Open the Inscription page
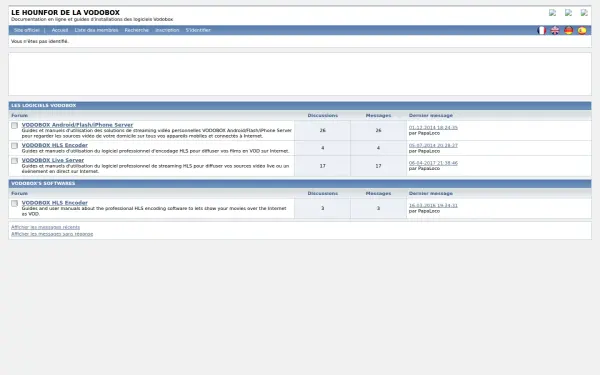The image size is (600, 375). tap(167, 30)
